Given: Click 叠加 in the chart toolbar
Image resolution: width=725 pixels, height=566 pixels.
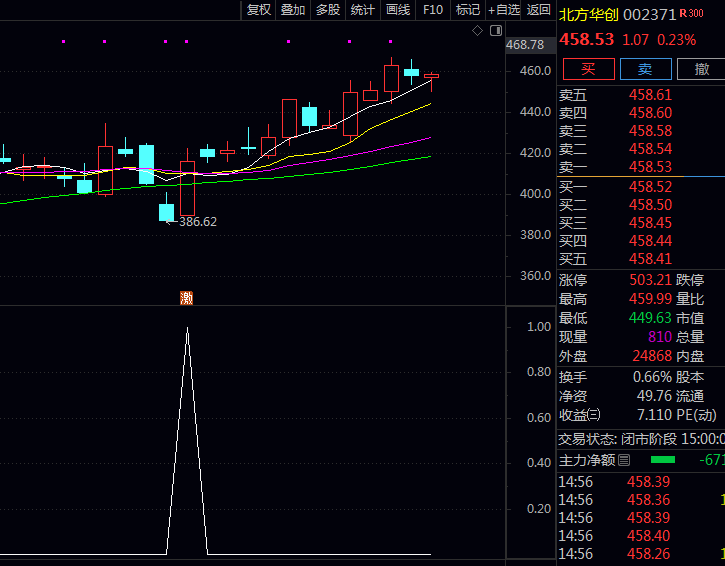Looking at the screenshot, I should tap(293, 10).
